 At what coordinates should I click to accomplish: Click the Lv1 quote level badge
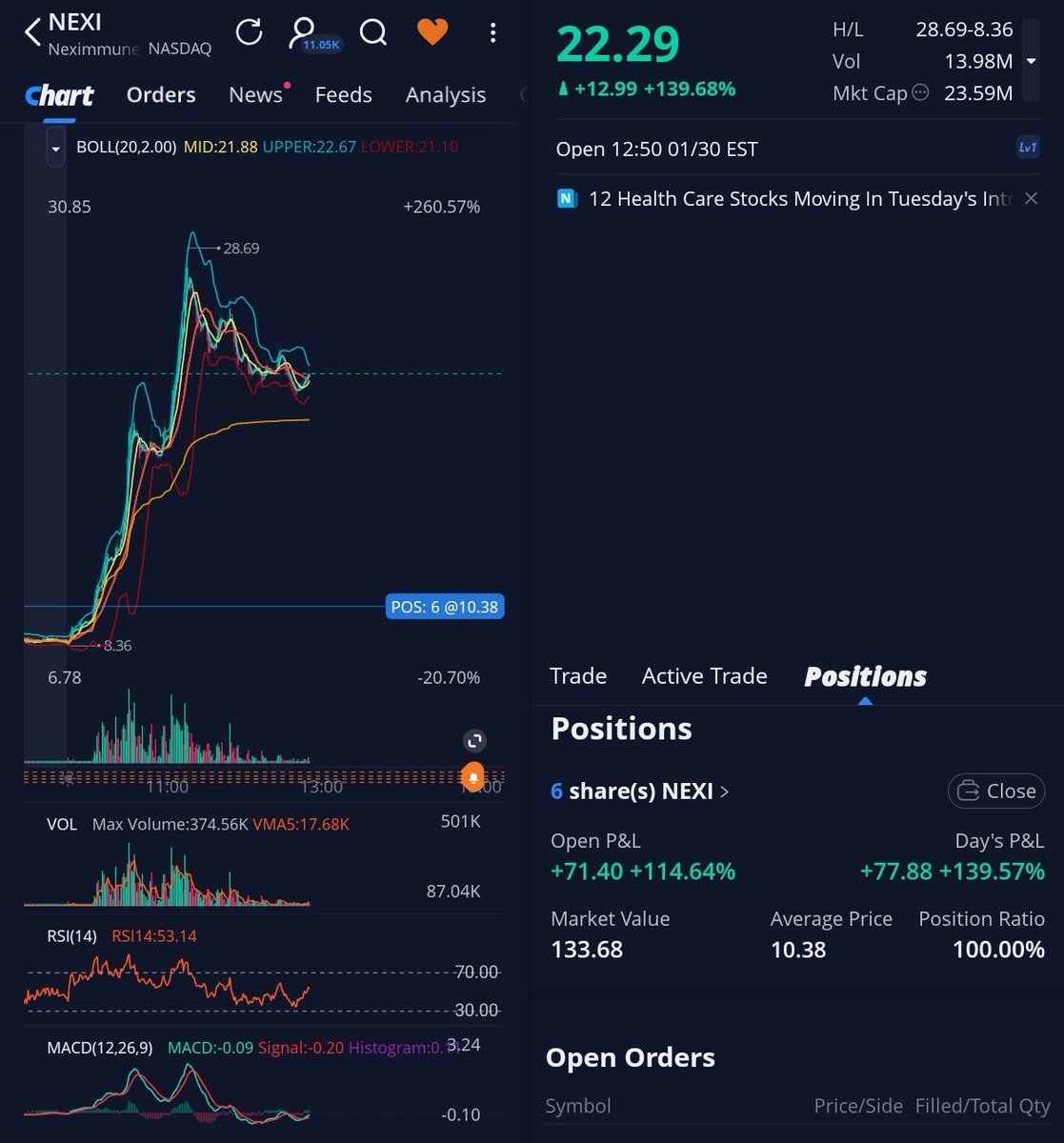1028,148
